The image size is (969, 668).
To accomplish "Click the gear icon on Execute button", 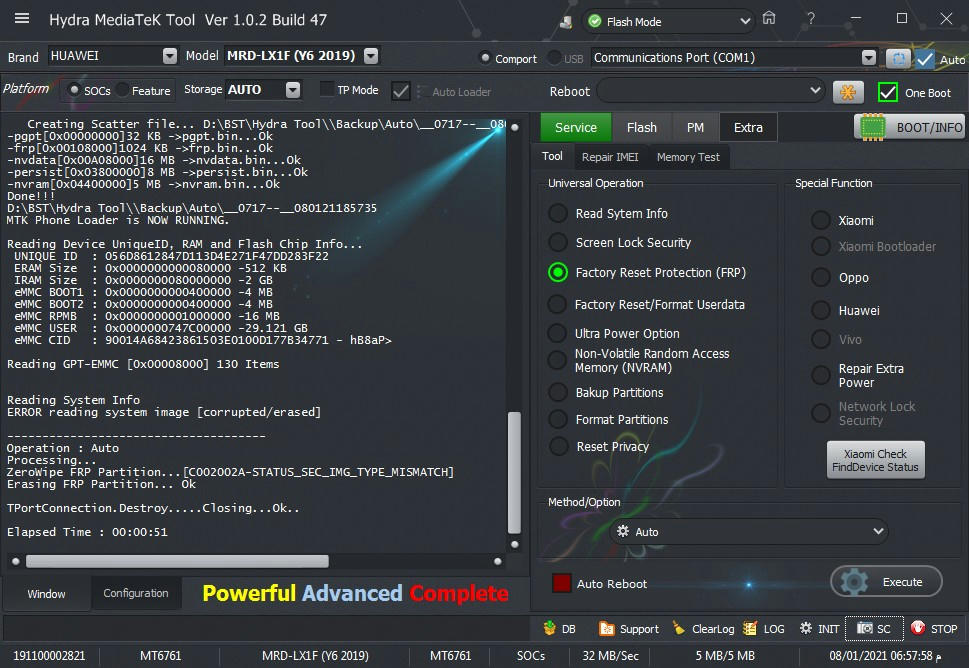I will click(x=855, y=581).
